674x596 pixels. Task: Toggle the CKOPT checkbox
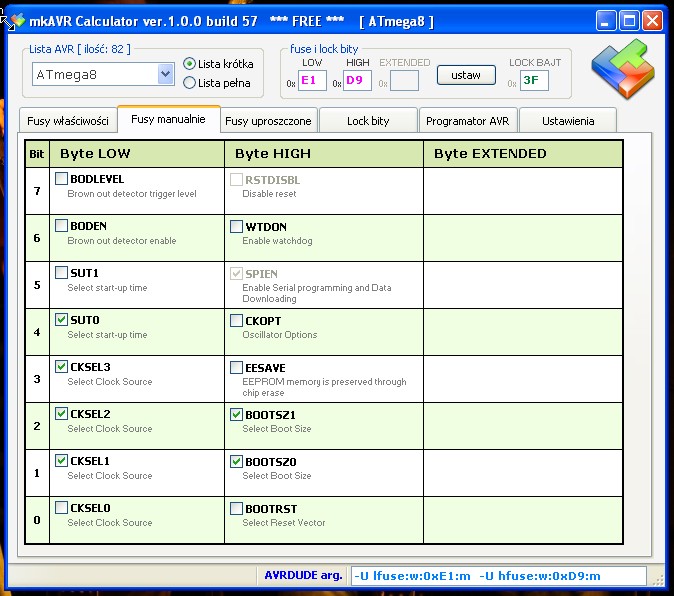(236, 321)
